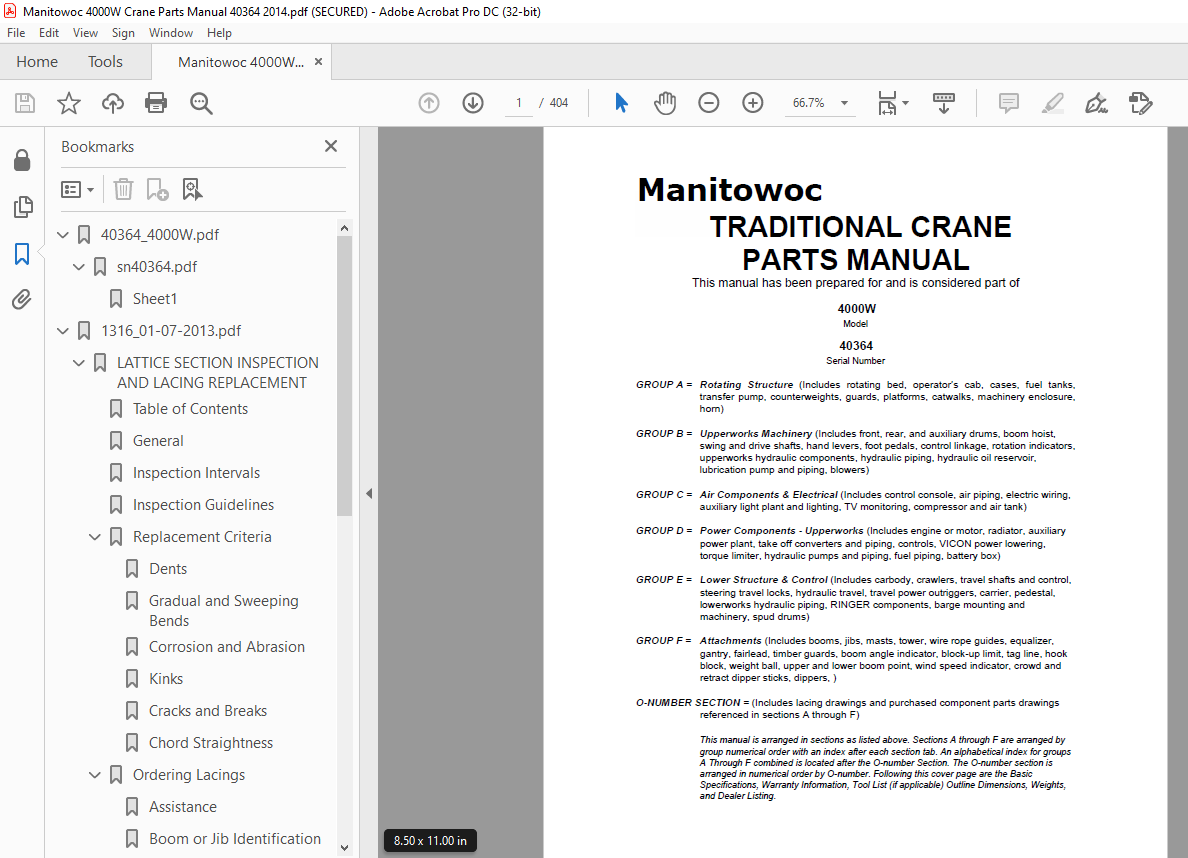The image size is (1188, 858).
Task: Close the Bookmarks panel
Action: (331, 146)
